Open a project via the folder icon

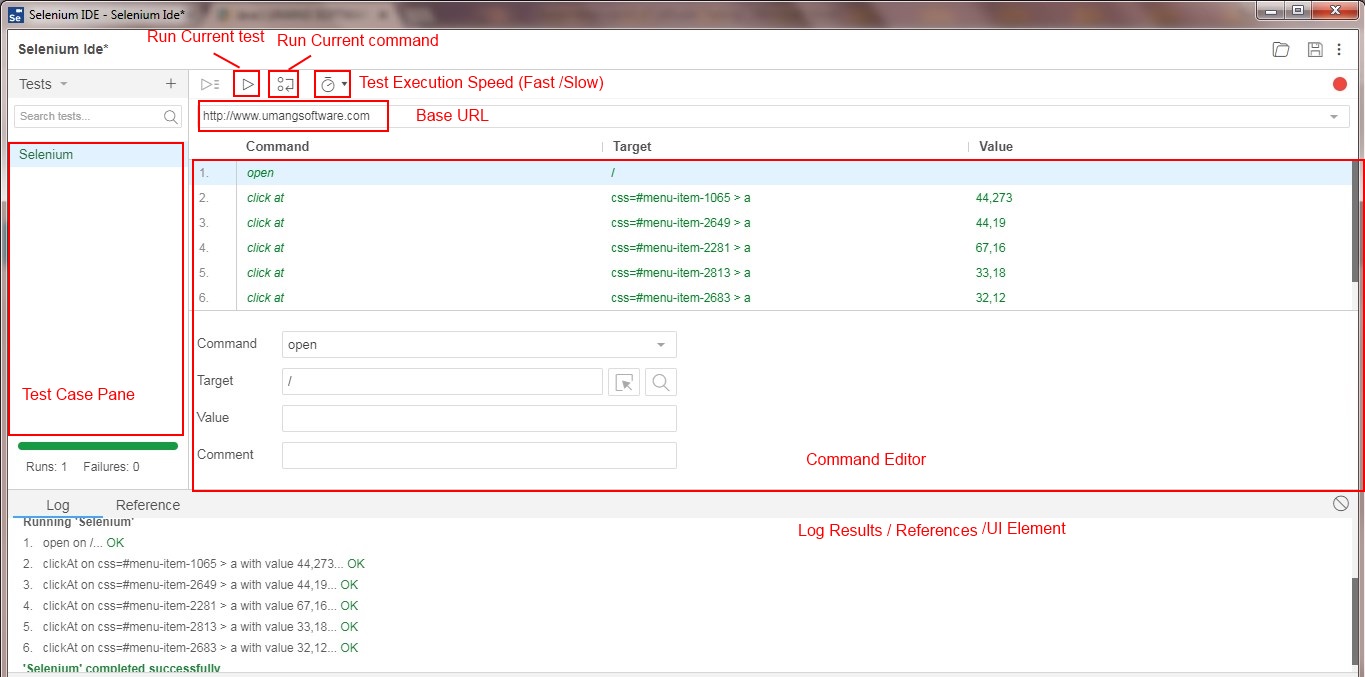coord(1280,49)
